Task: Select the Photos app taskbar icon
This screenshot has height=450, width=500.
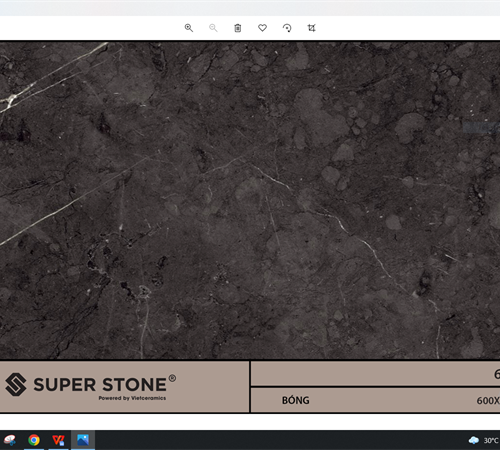Action: tap(83, 440)
